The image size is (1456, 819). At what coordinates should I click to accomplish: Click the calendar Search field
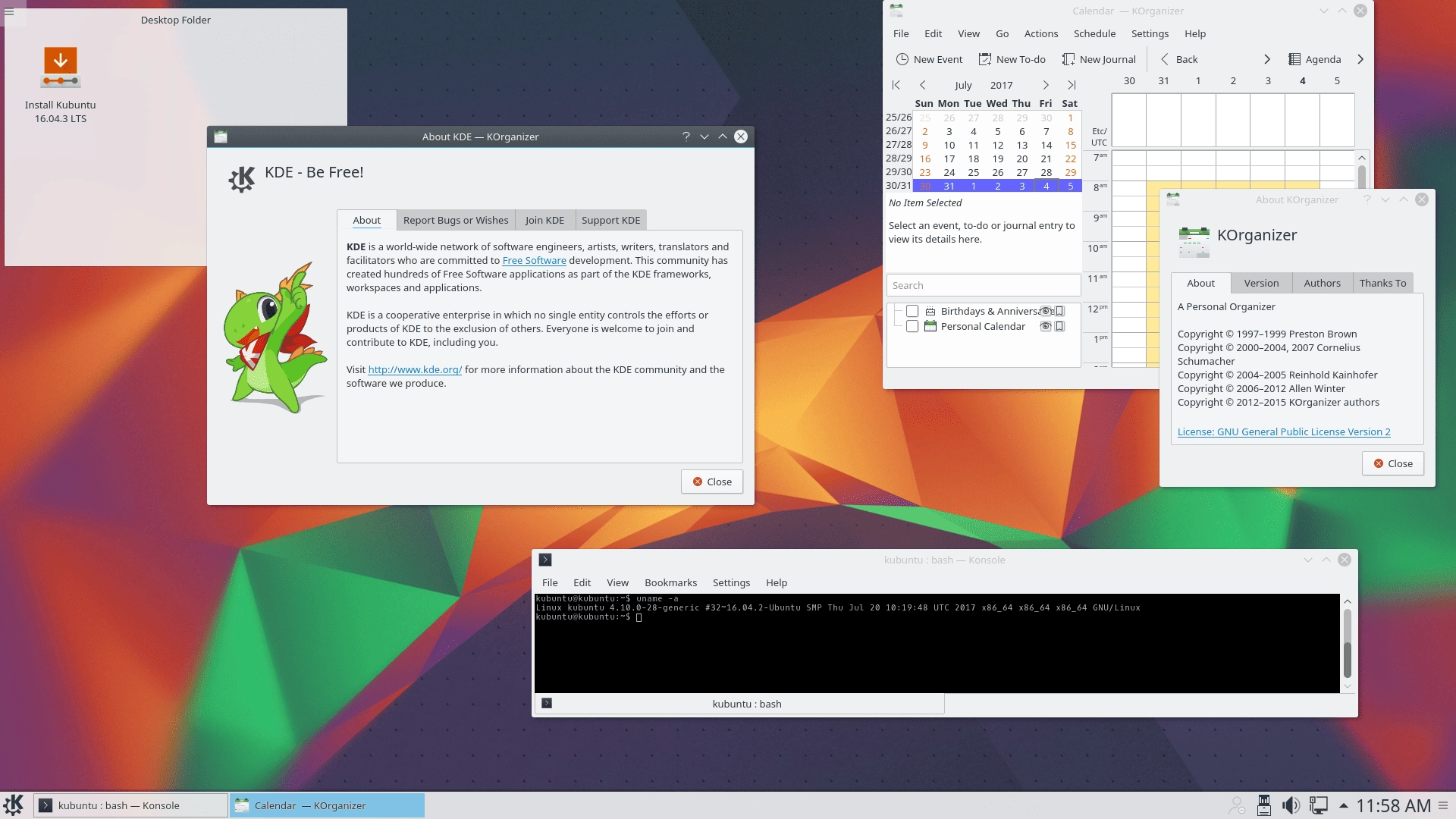click(x=984, y=285)
